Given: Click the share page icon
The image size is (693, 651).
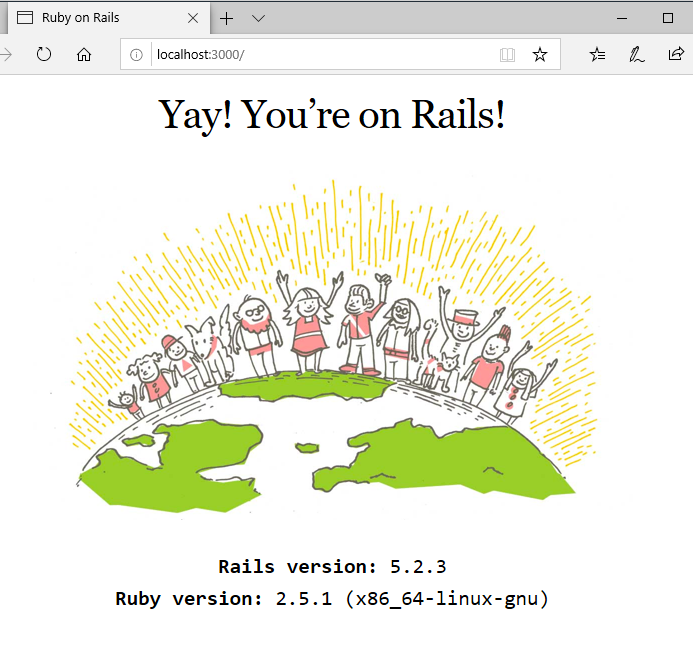Looking at the screenshot, I should click(676, 54).
